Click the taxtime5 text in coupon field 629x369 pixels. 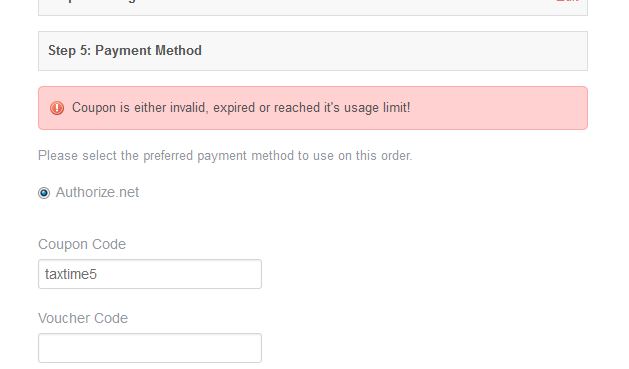coord(71,274)
